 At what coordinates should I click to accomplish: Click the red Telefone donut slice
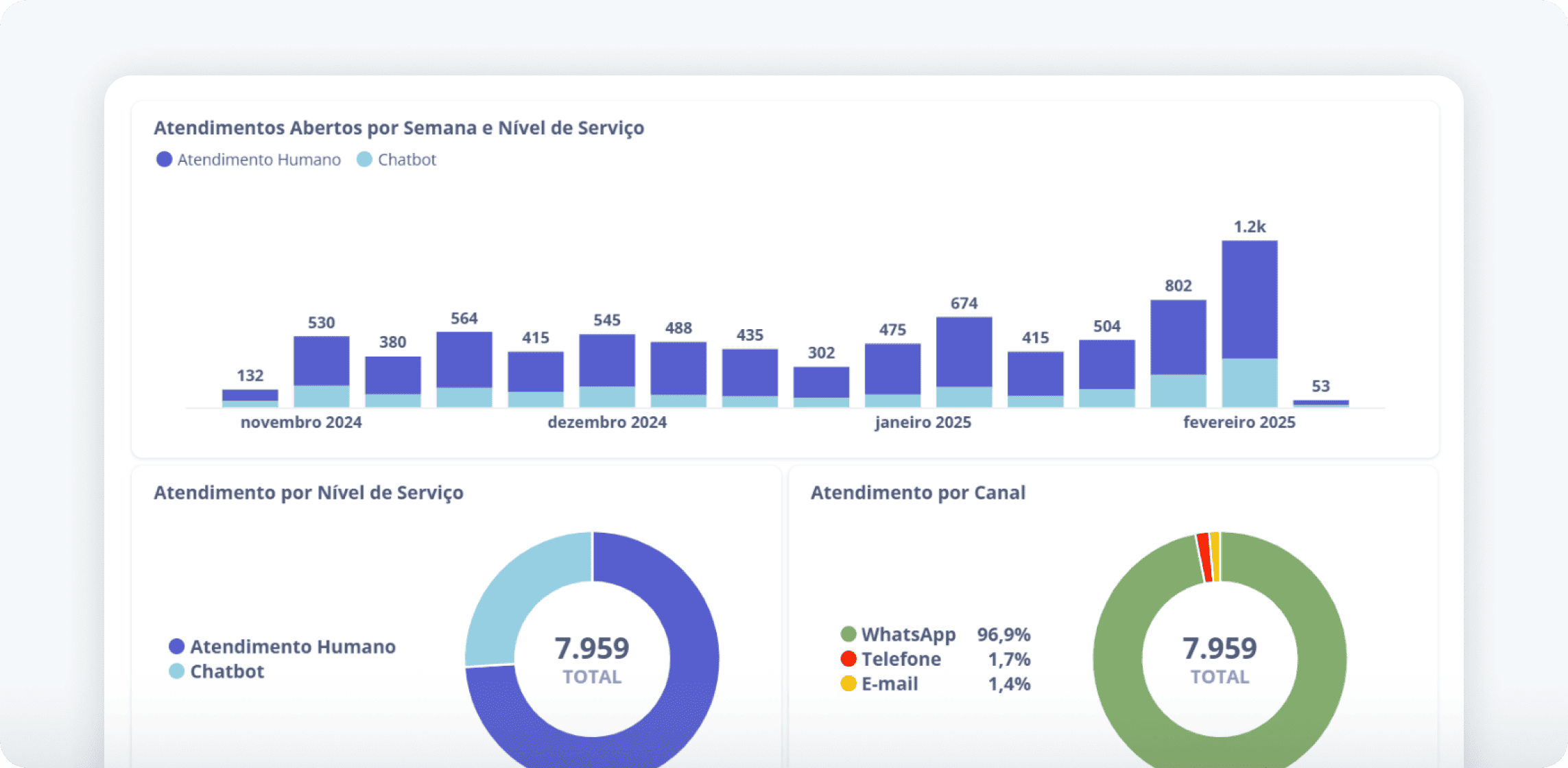click(1204, 557)
